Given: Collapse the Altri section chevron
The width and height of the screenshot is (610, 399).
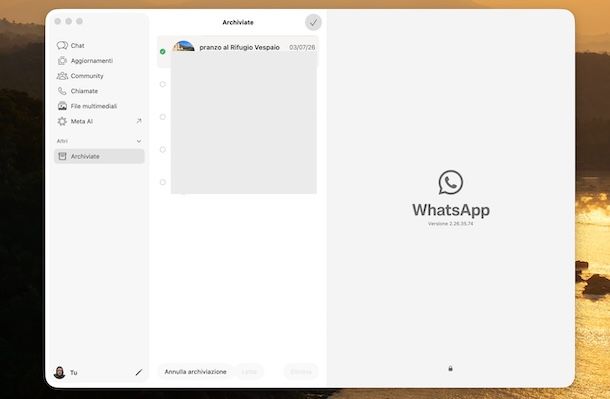Looking at the screenshot, I should [139, 141].
